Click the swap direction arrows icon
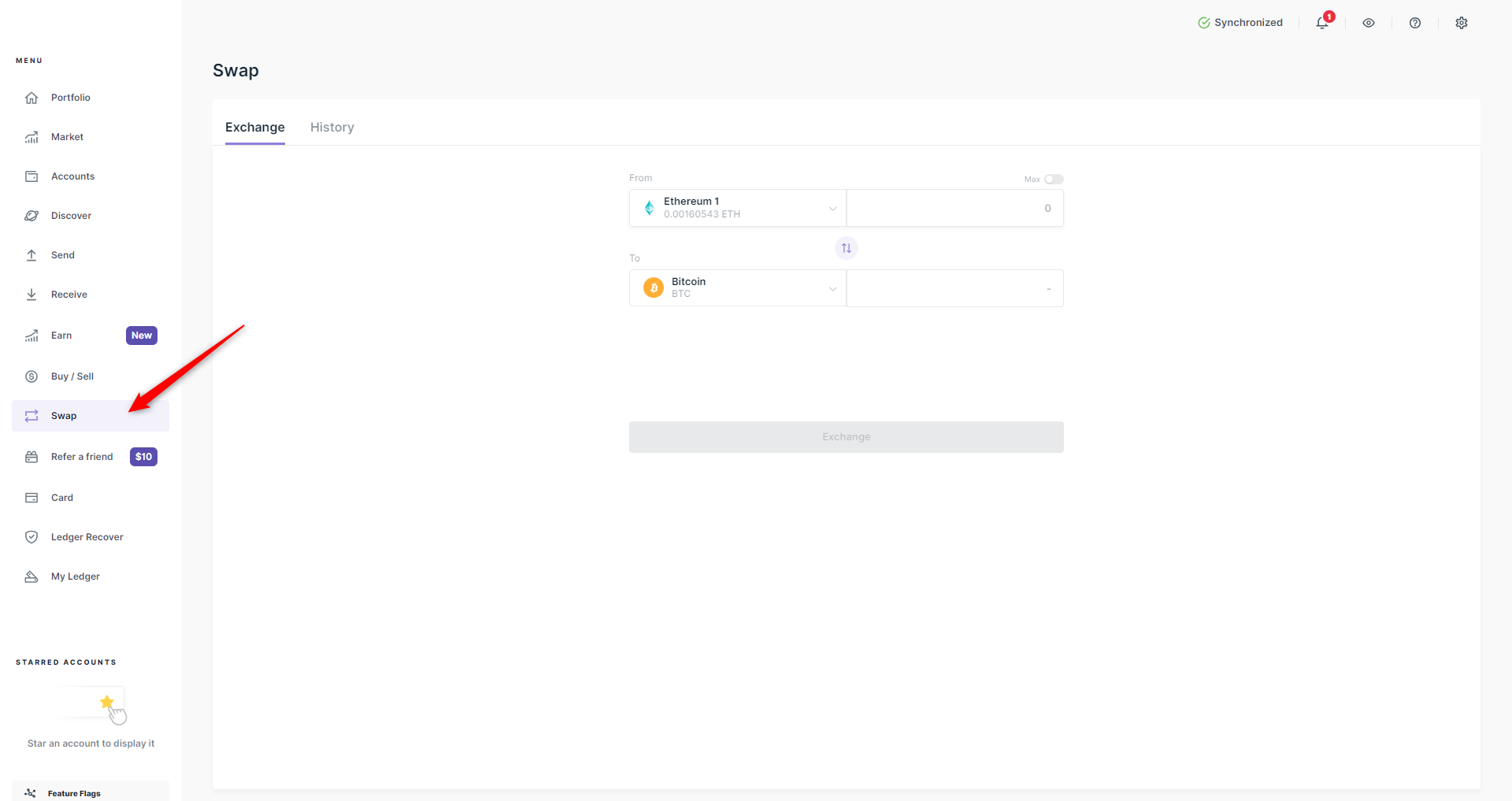The image size is (1512, 801). [846, 248]
